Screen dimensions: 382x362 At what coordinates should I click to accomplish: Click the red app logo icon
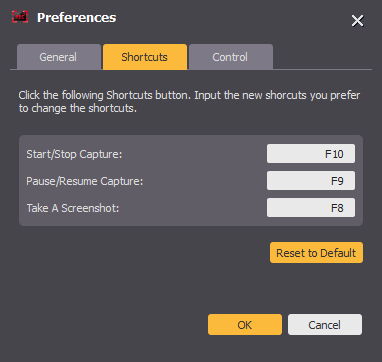click(x=20, y=17)
